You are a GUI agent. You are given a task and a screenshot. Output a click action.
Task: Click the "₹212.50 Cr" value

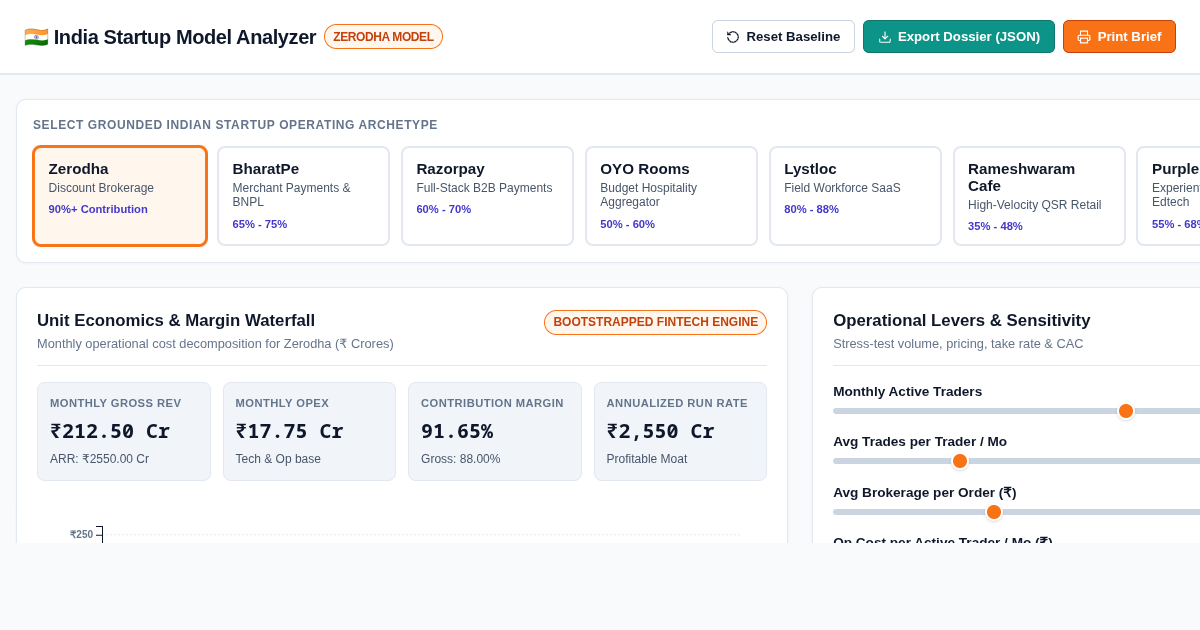(110, 431)
